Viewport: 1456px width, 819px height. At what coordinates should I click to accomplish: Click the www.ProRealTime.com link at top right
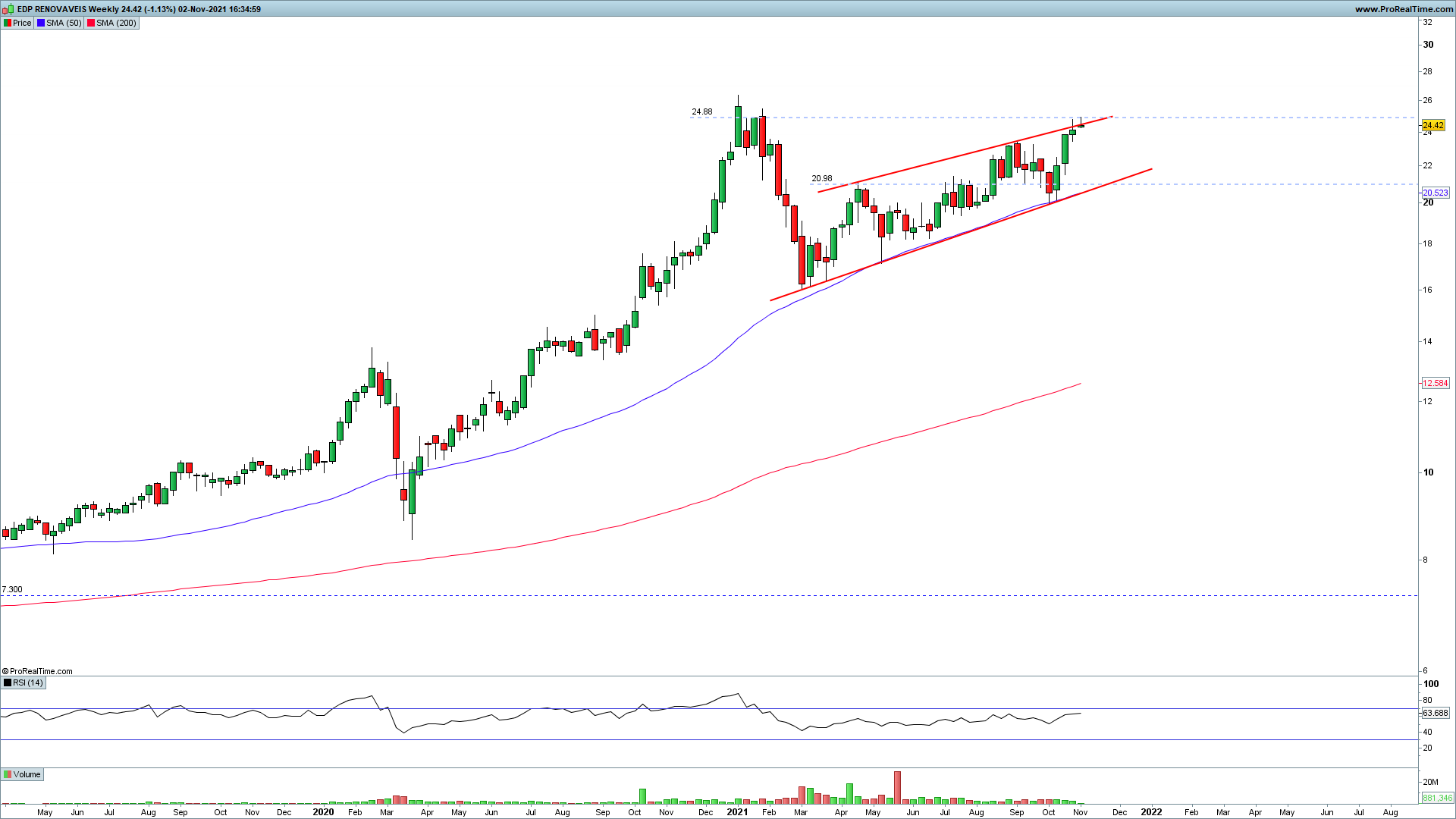1403,9
